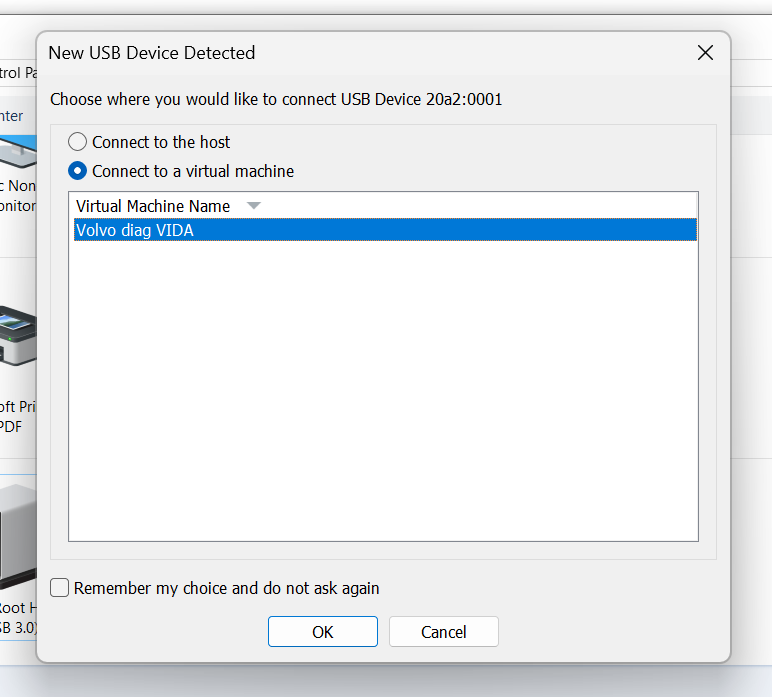
Task: Click the Control Panel breadcrumb behind dialog
Action: tap(17, 72)
